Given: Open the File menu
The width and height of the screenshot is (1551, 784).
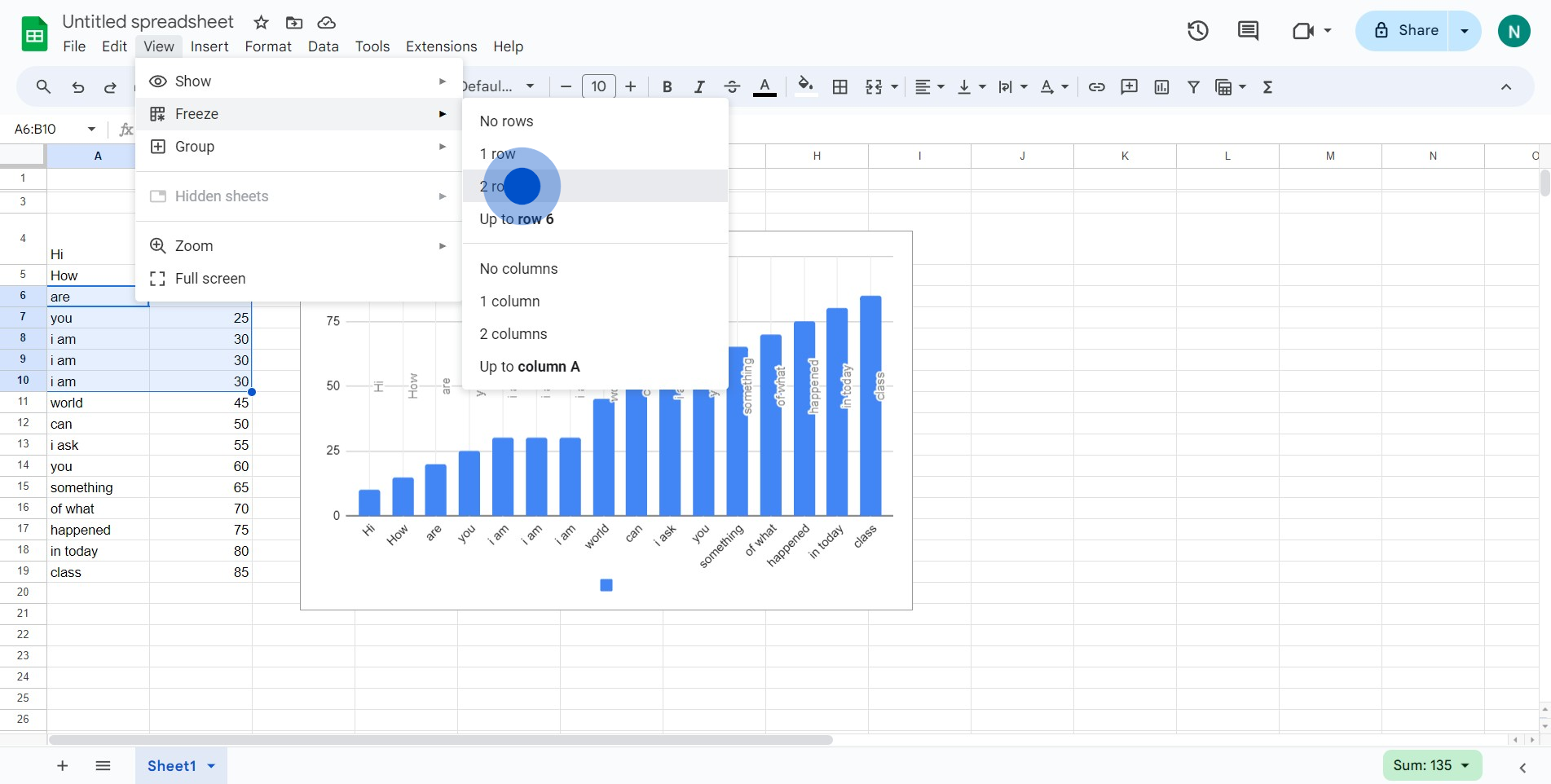Looking at the screenshot, I should point(74,46).
